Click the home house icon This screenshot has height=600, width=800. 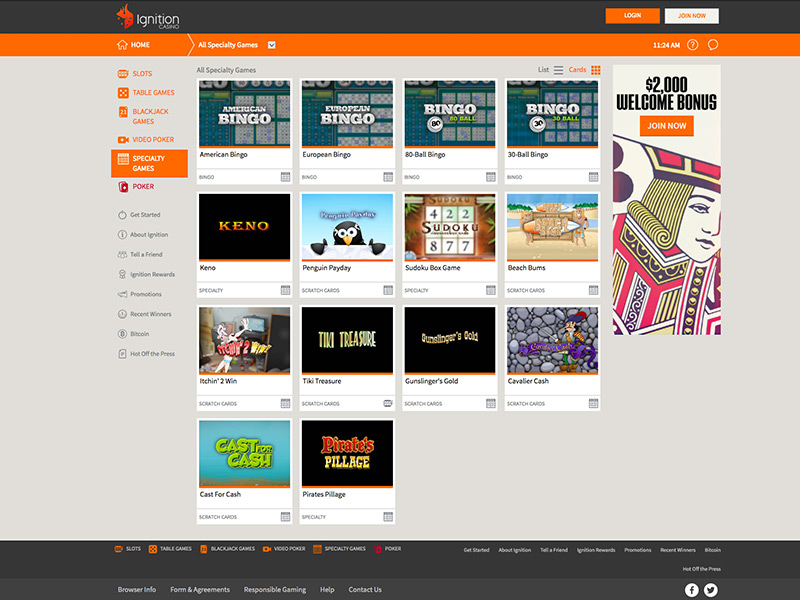[x=122, y=45]
